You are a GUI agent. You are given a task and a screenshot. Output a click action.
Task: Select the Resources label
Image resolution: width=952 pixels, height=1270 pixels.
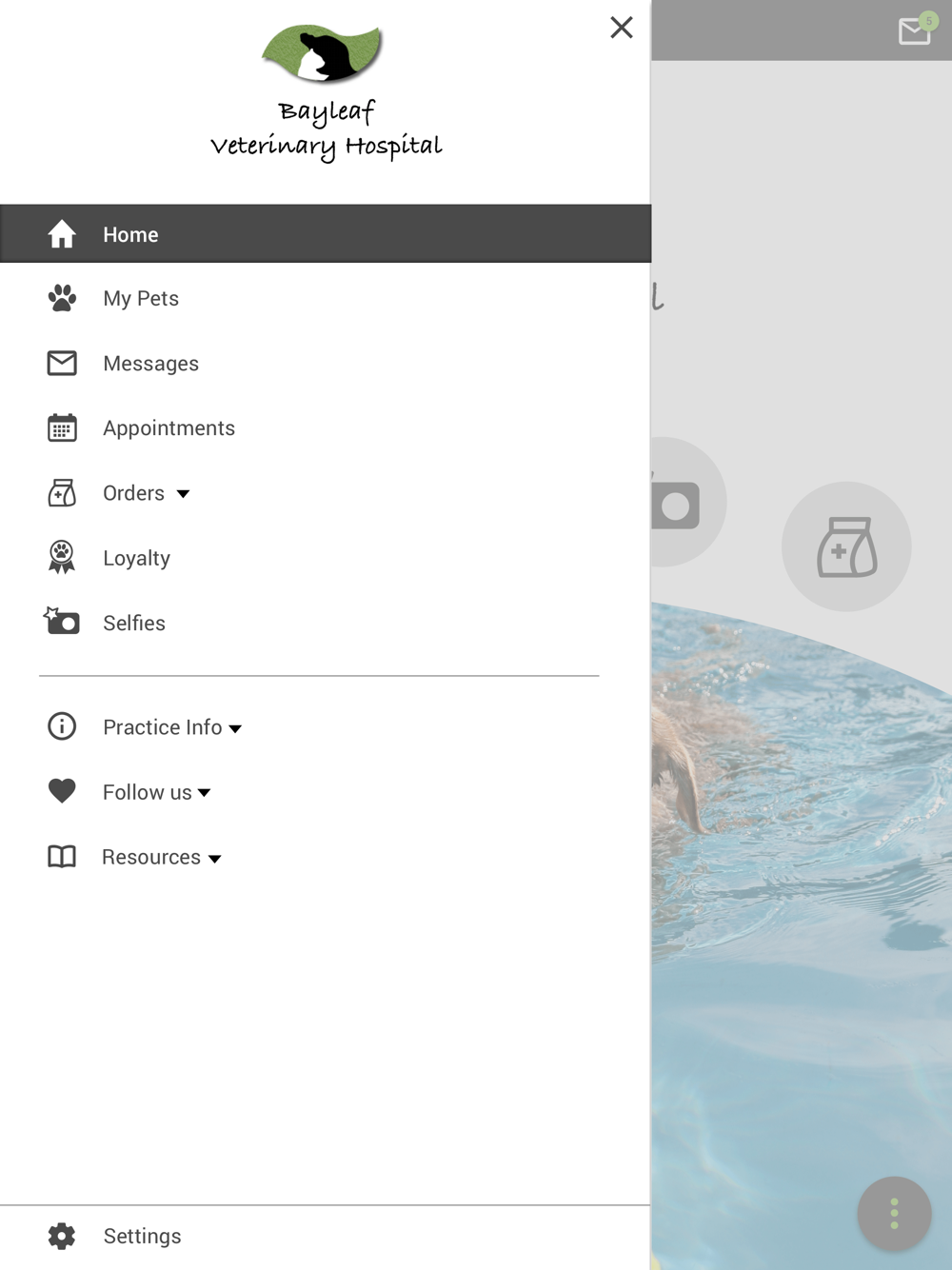tap(151, 857)
